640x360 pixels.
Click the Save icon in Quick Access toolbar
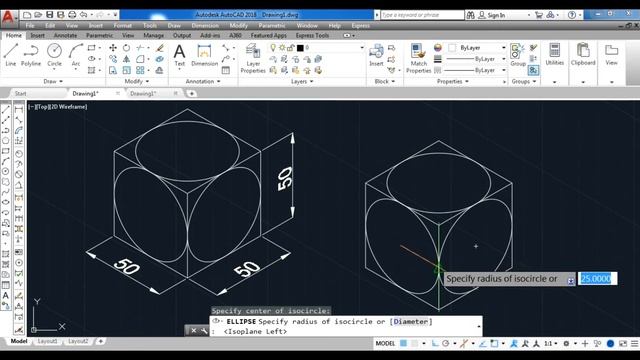point(49,15)
